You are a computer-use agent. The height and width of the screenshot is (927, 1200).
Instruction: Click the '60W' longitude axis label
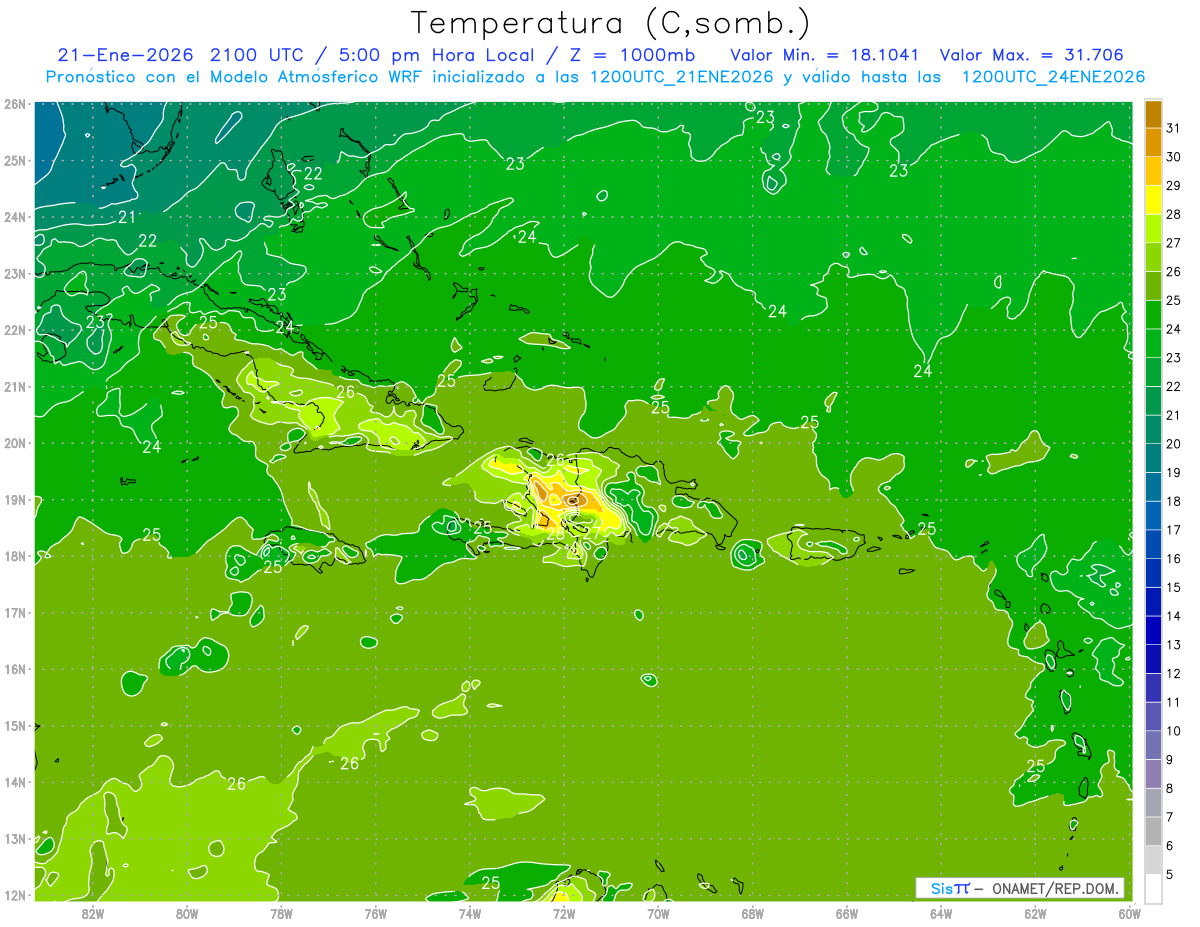click(x=1129, y=913)
